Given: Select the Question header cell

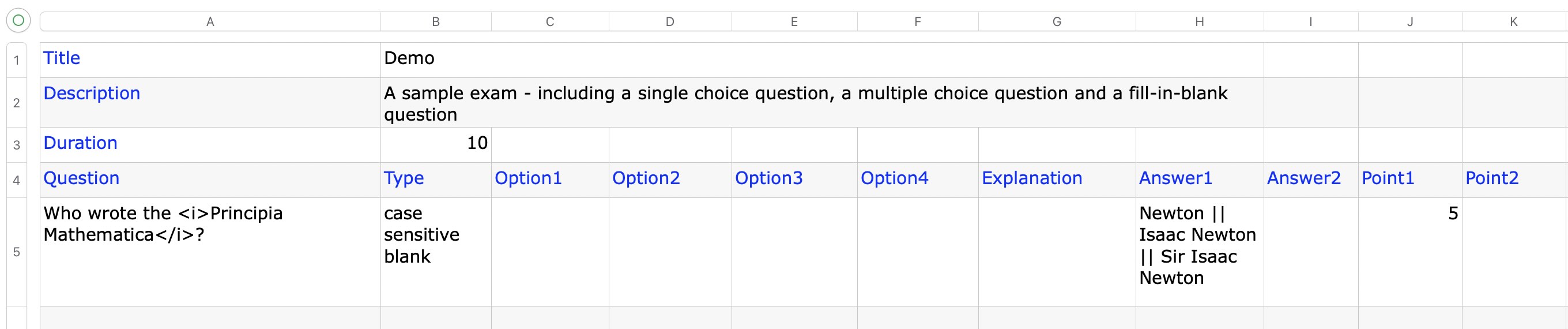Looking at the screenshot, I should tap(210, 179).
